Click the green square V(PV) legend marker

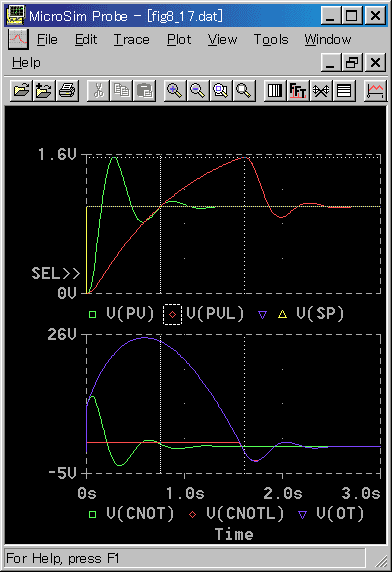click(x=93, y=314)
